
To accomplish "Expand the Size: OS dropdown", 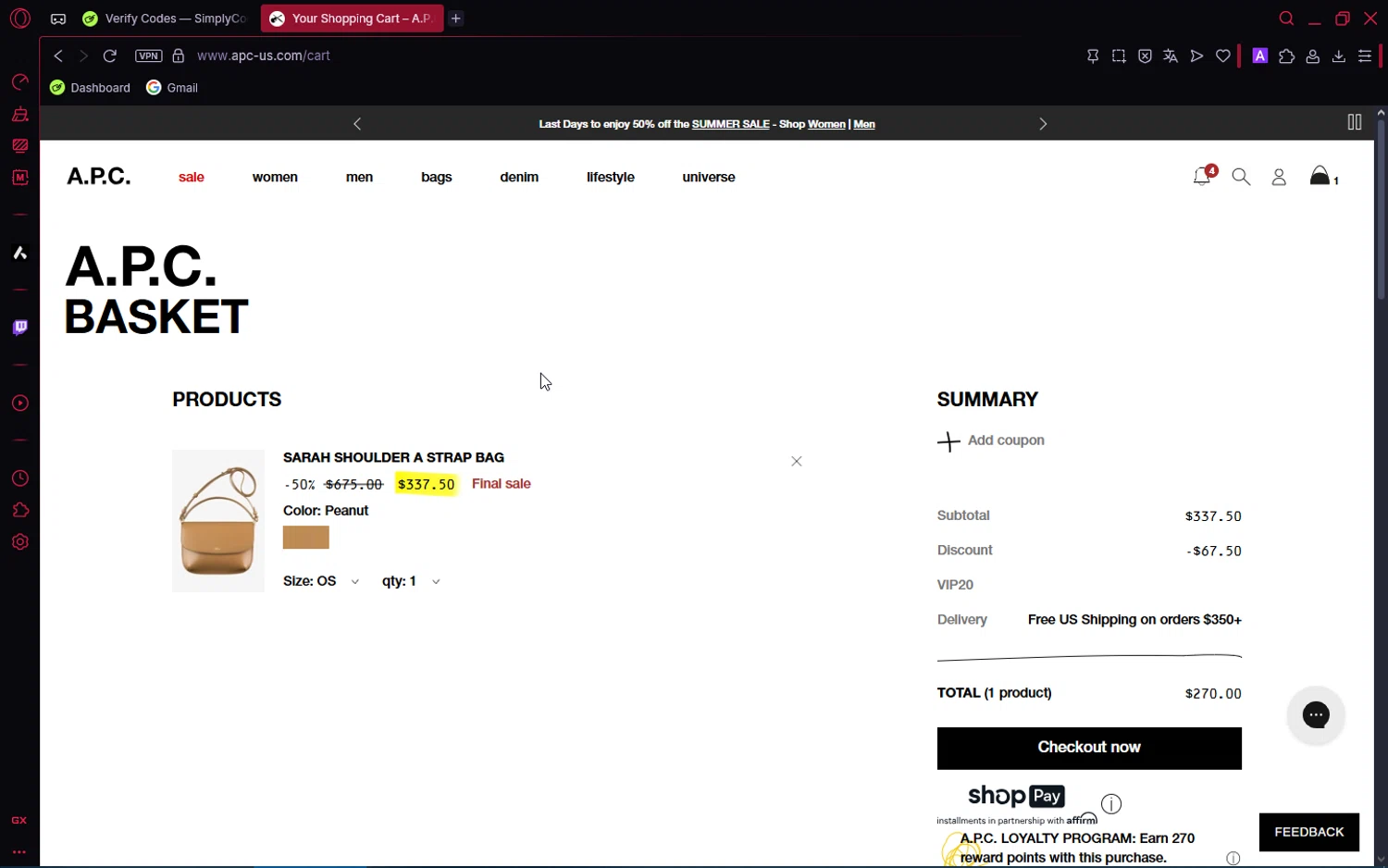I will tap(321, 581).
